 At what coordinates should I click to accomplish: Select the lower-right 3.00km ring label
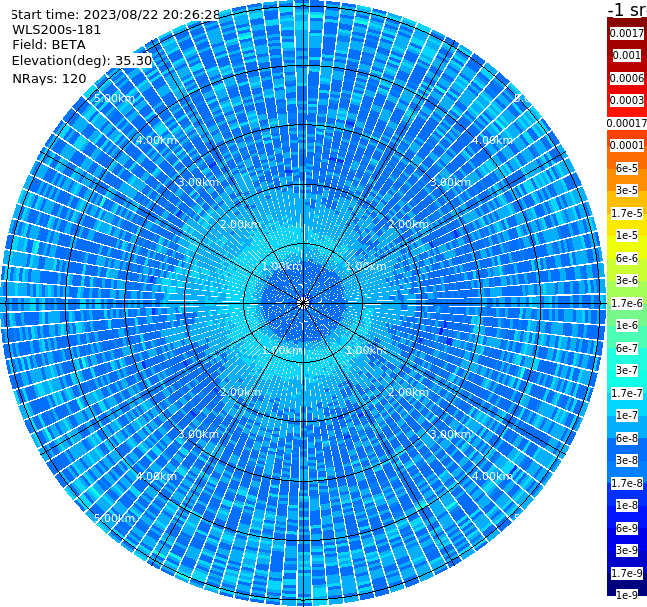[x=450, y=434]
